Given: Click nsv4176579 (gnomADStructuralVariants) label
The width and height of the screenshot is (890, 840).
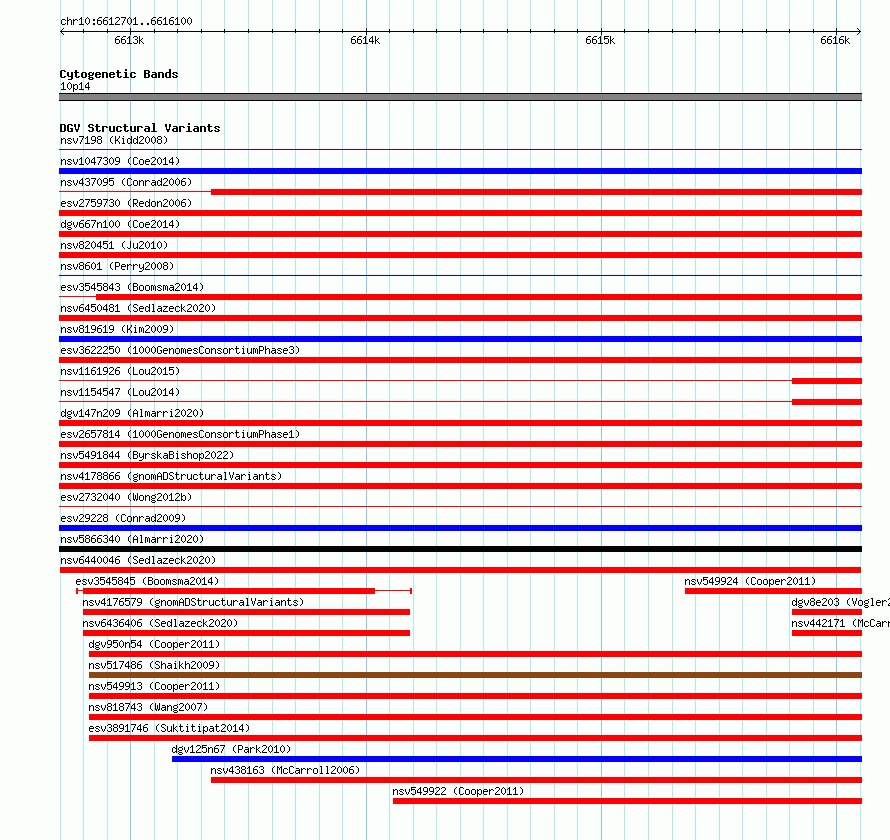Looking at the screenshot, I should tap(193, 602).
